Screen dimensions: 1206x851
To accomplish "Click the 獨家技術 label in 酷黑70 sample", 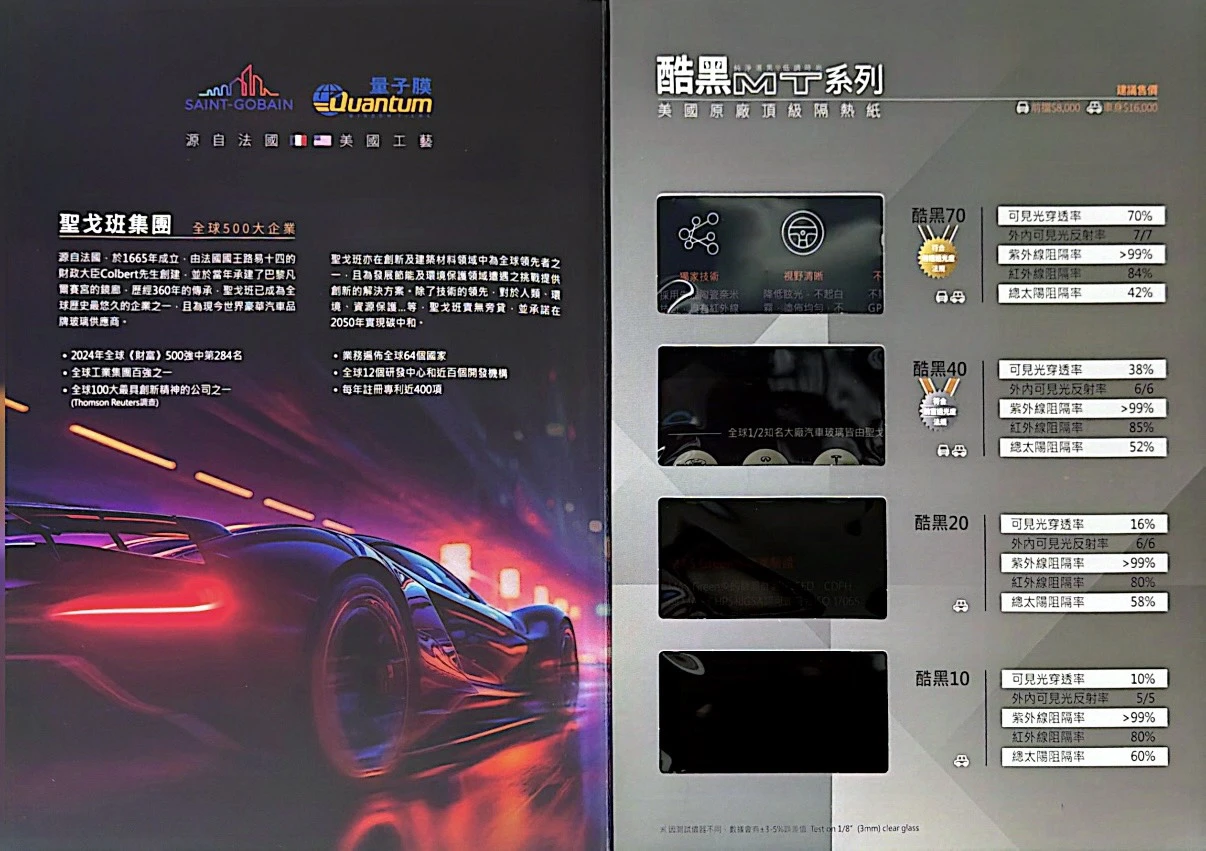I will pos(698,275).
